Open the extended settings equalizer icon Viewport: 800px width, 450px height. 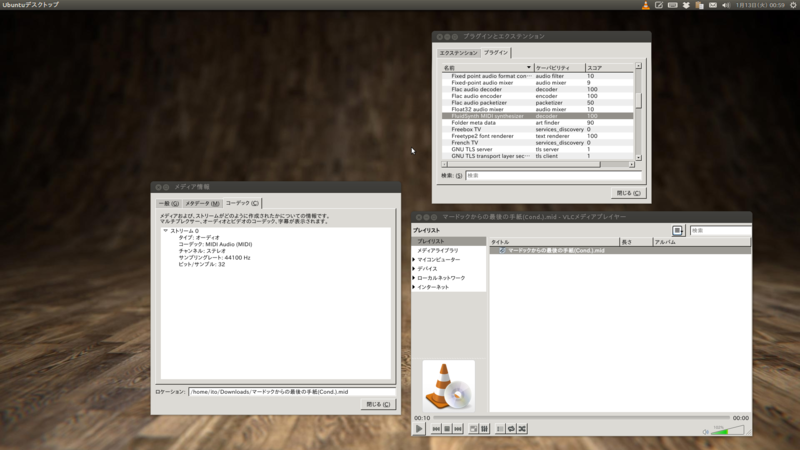tap(485, 429)
